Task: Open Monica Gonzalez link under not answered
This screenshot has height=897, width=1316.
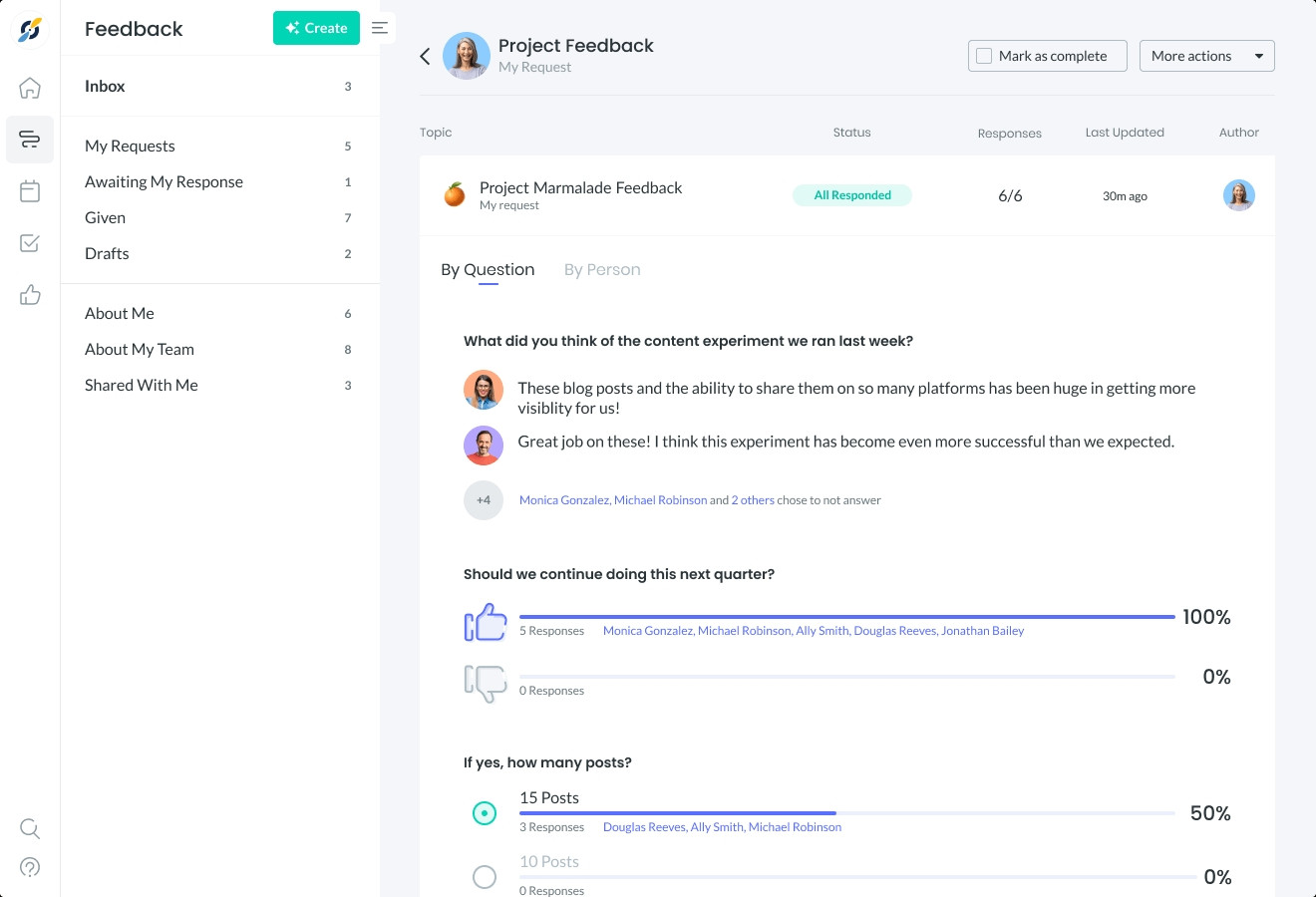Action: (564, 500)
